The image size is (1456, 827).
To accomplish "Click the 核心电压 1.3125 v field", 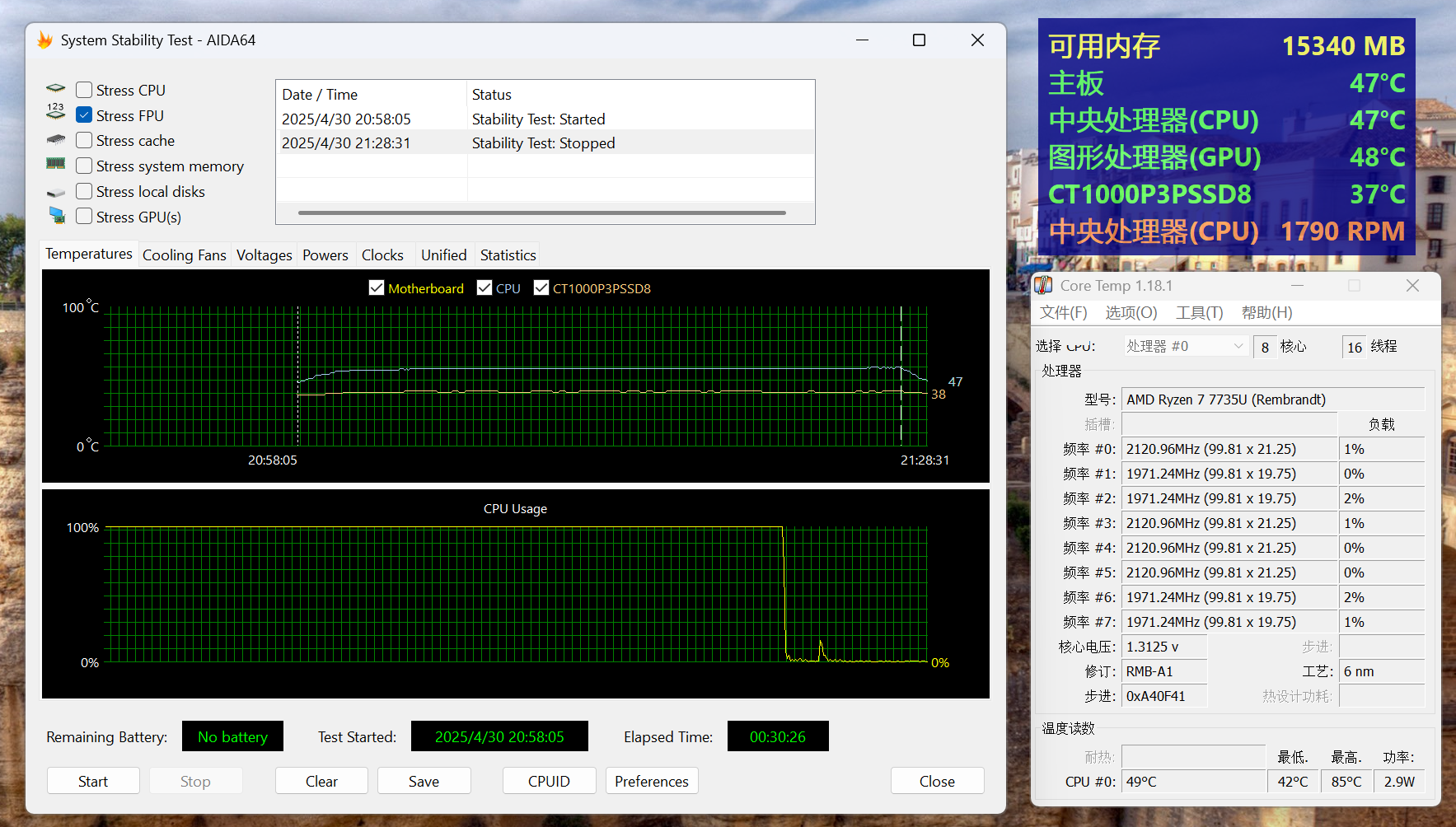I will (1164, 647).
